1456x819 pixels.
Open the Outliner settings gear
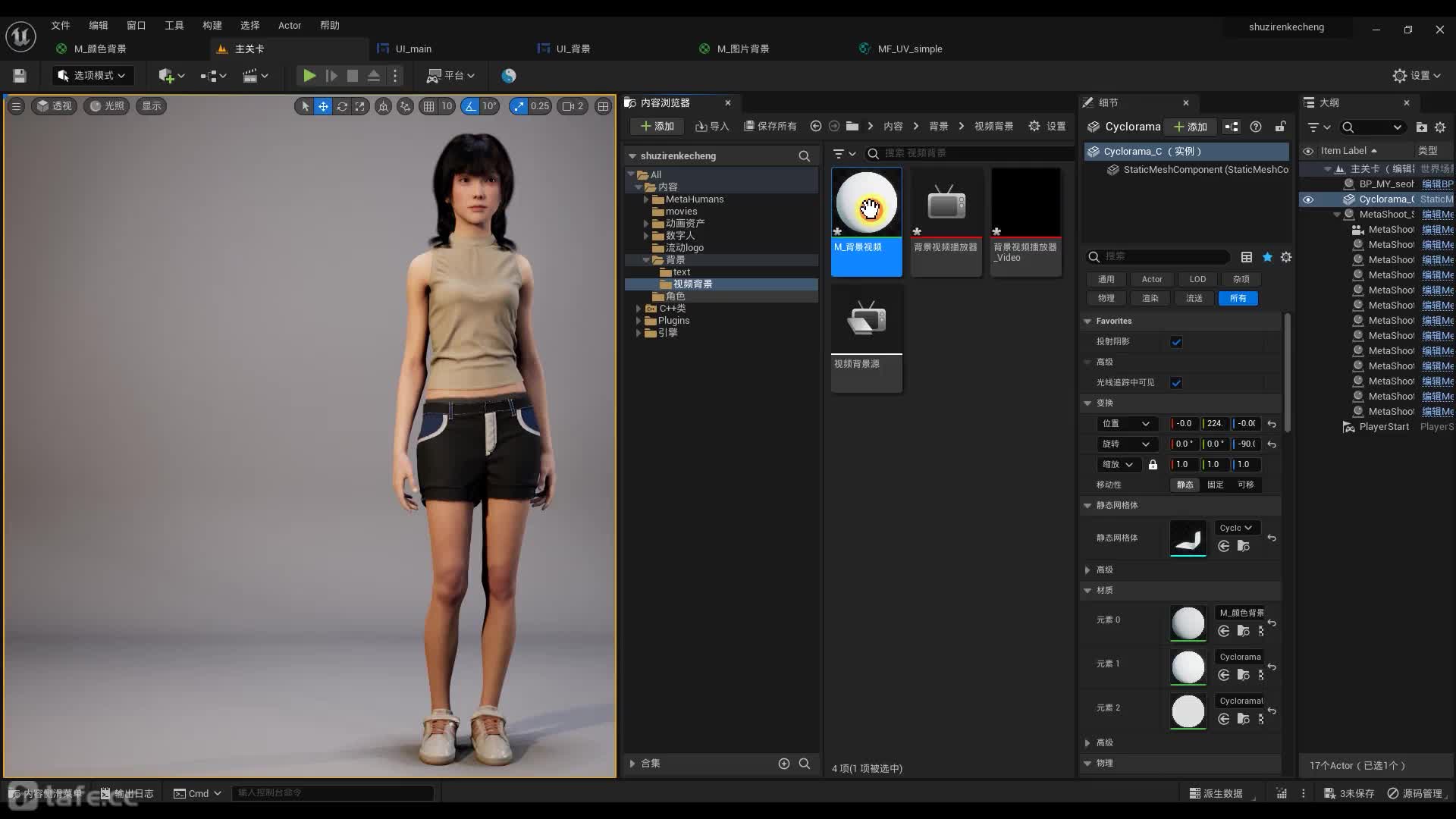pyautogui.click(x=1440, y=127)
